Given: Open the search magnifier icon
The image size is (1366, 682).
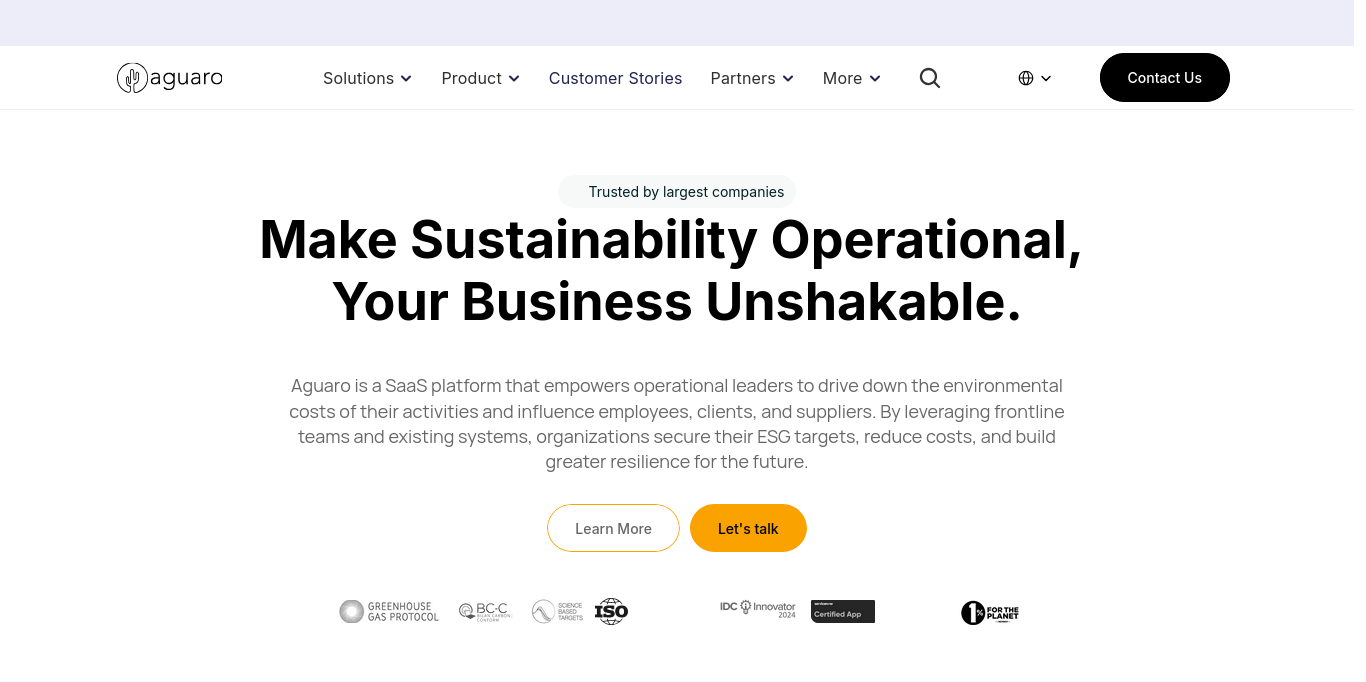Looking at the screenshot, I should (929, 77).
